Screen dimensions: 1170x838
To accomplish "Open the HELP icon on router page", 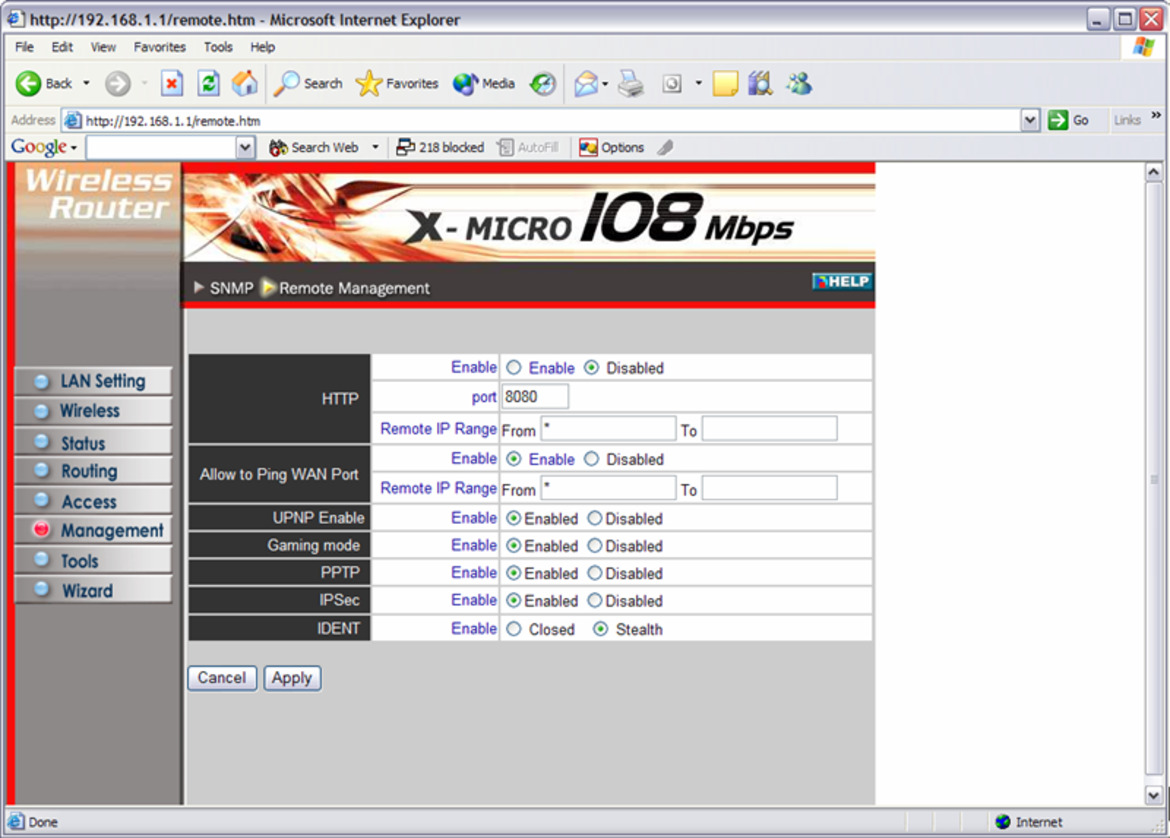I will coord(842,281).
